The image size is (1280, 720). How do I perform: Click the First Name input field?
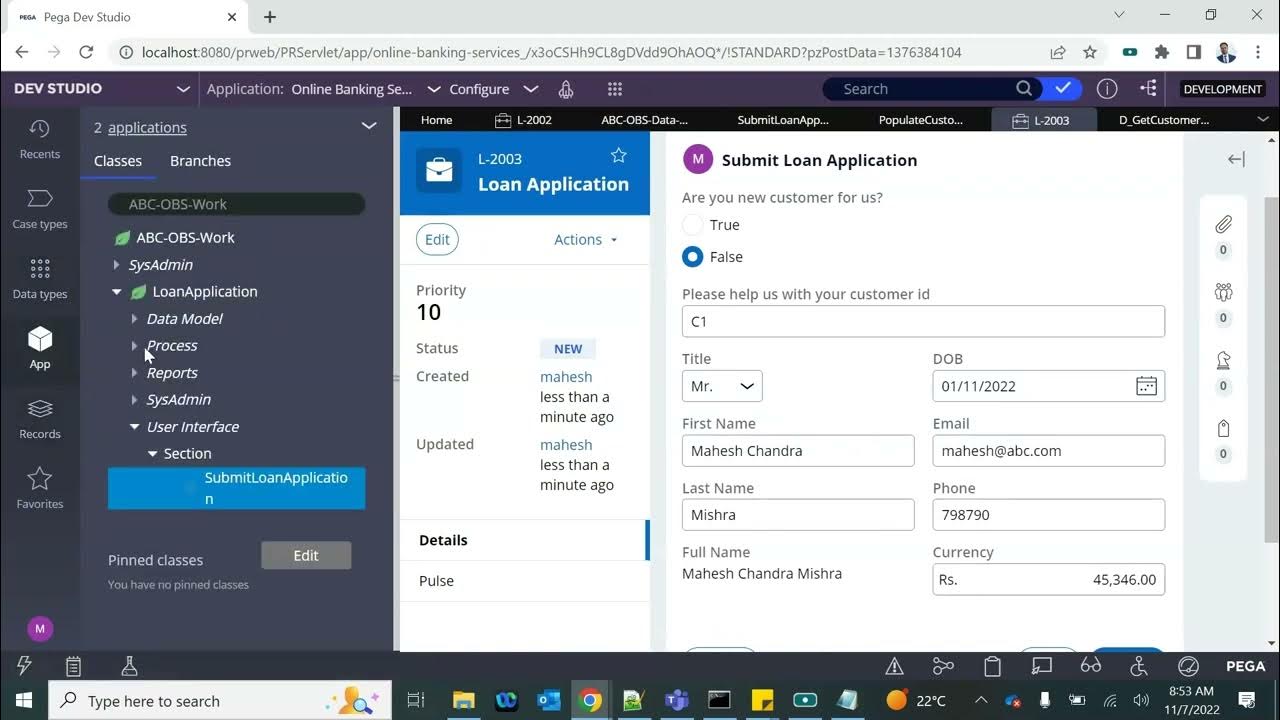pyautogui.click(x=798, y=451)
